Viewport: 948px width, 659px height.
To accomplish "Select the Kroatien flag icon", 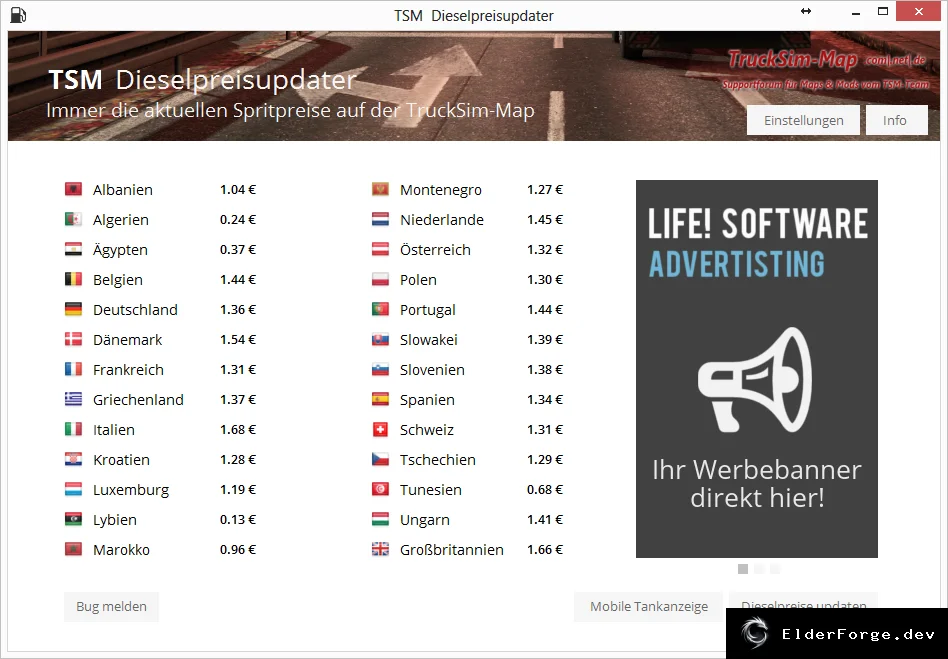I will click(73, 459).
